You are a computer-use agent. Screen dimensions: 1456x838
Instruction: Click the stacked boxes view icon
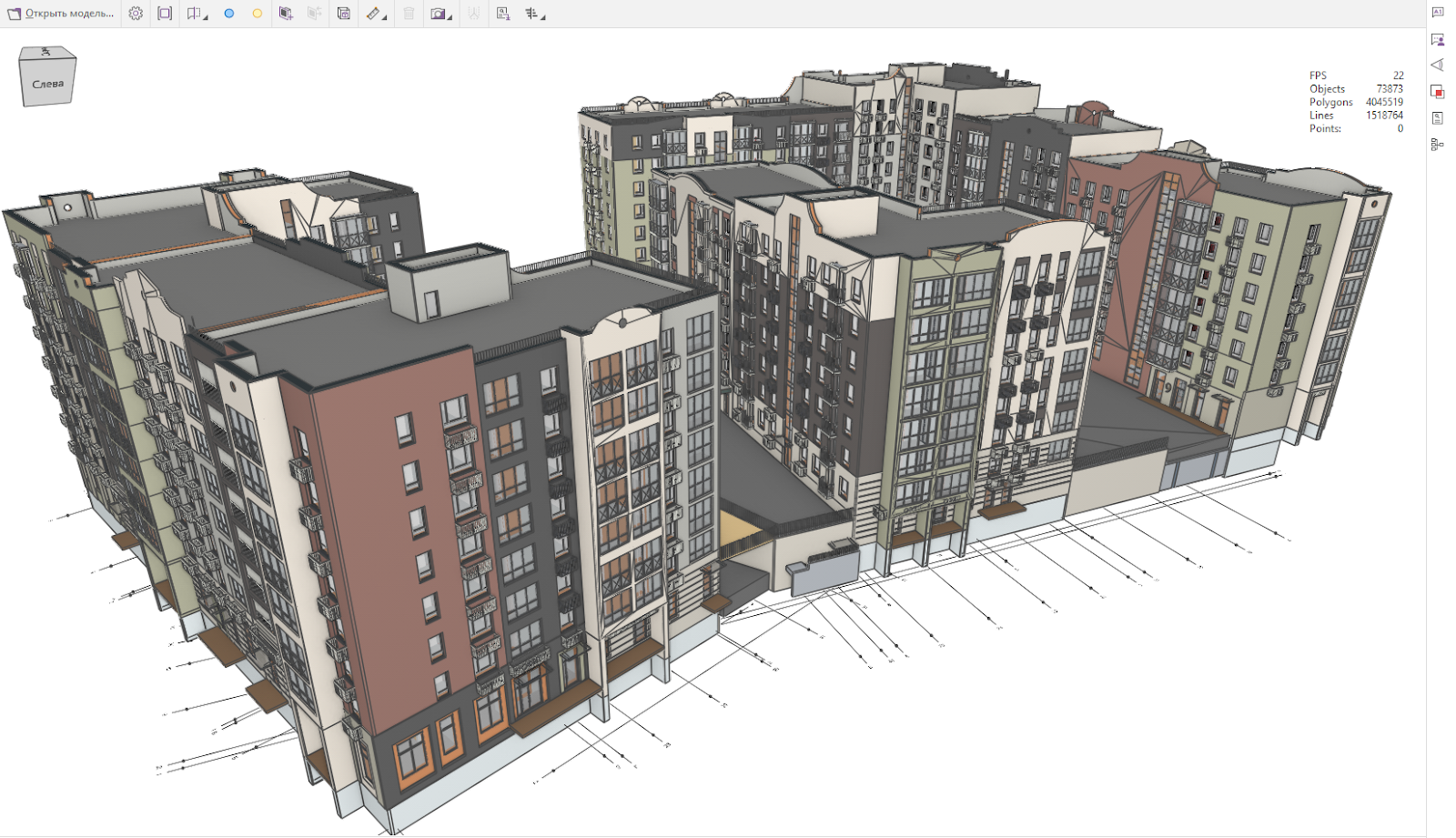click(x=343, y=14)
